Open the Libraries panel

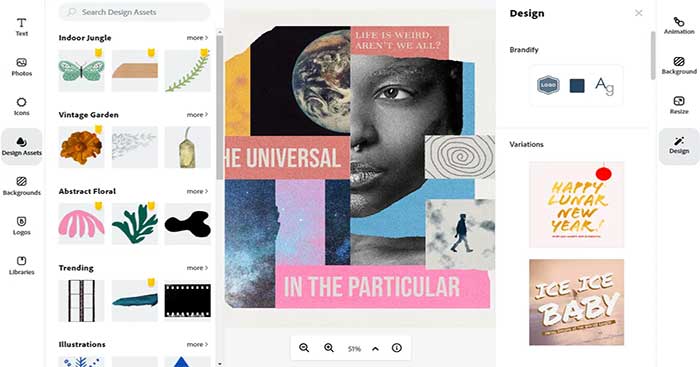(21, 266)
